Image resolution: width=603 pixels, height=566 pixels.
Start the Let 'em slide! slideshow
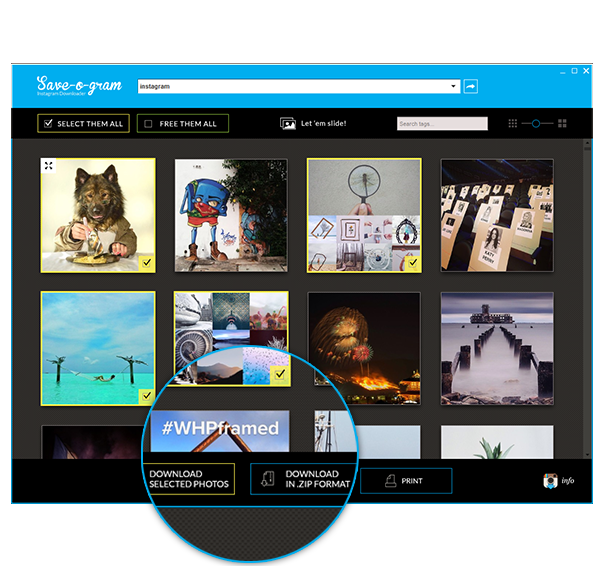(x=322, y=124)
